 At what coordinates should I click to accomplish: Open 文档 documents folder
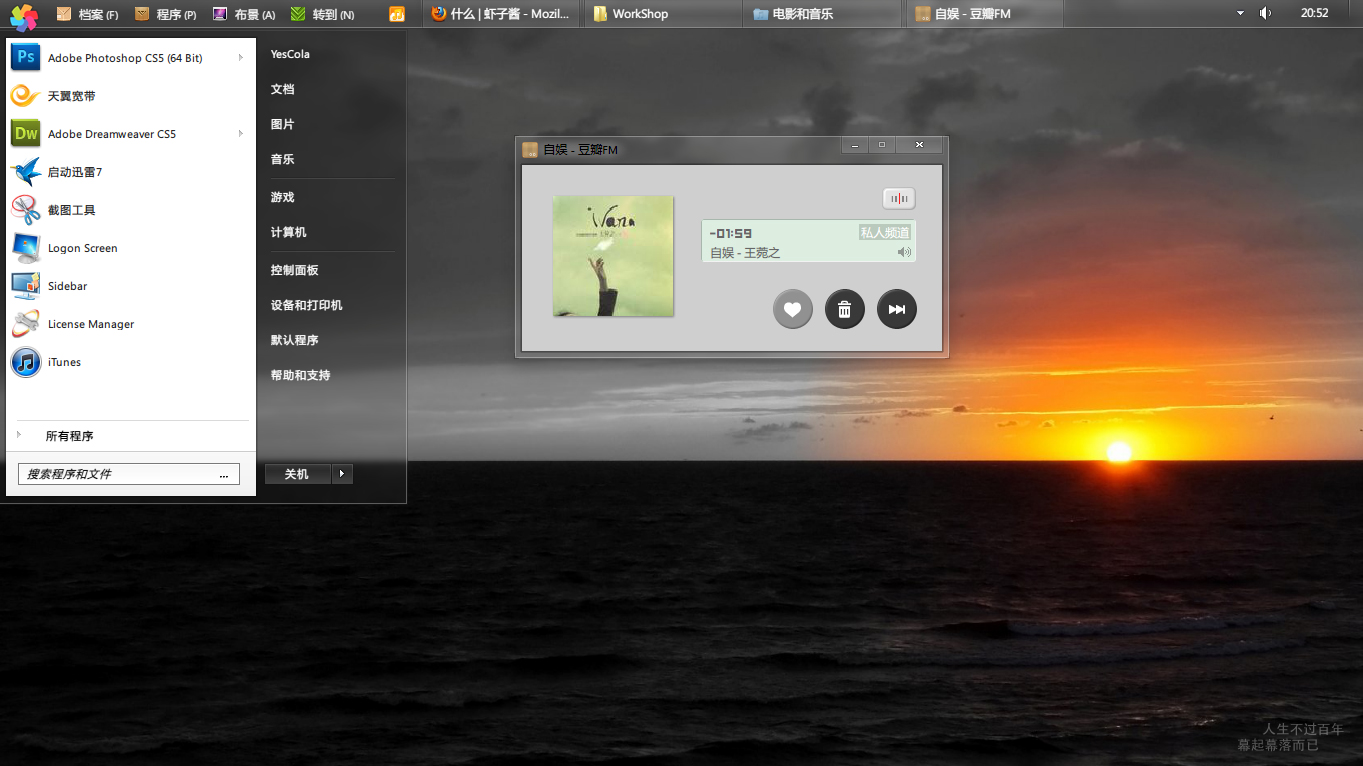coord(282,89)
